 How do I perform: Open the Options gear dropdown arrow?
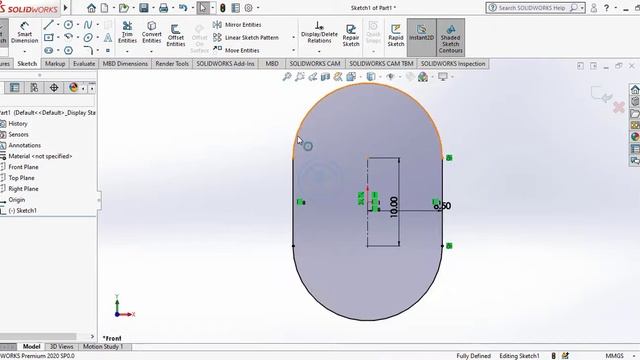258,8
